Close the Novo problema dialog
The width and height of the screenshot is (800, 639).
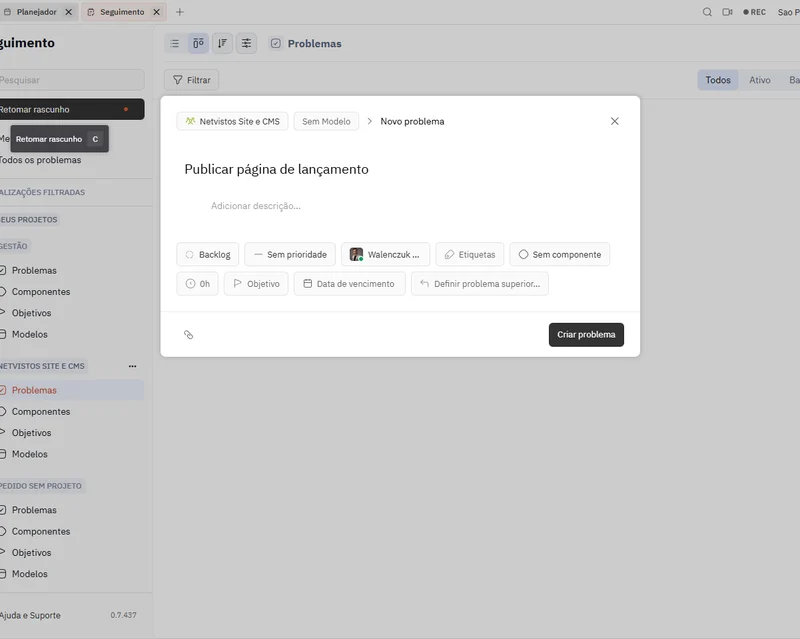click(615, 121)
